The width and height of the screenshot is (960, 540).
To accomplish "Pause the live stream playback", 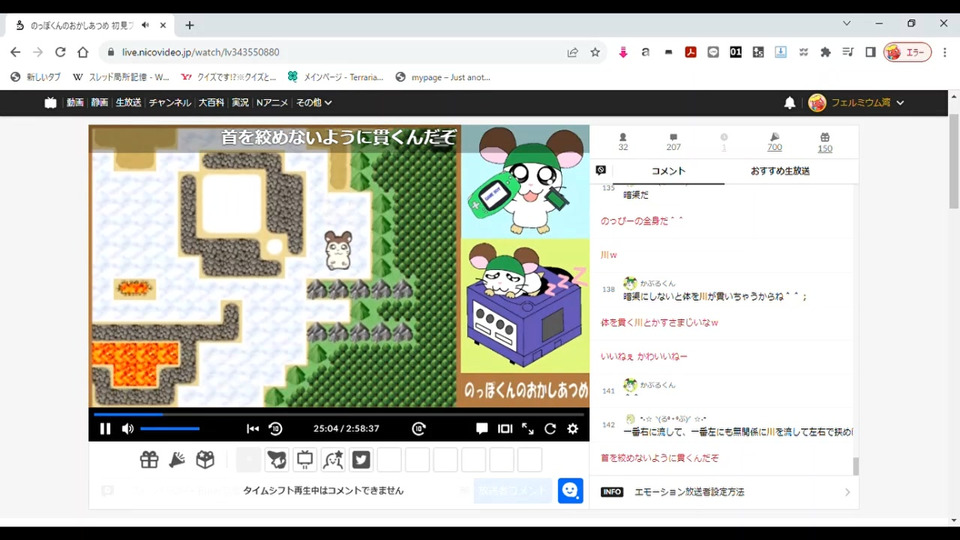I will (105, 429).
